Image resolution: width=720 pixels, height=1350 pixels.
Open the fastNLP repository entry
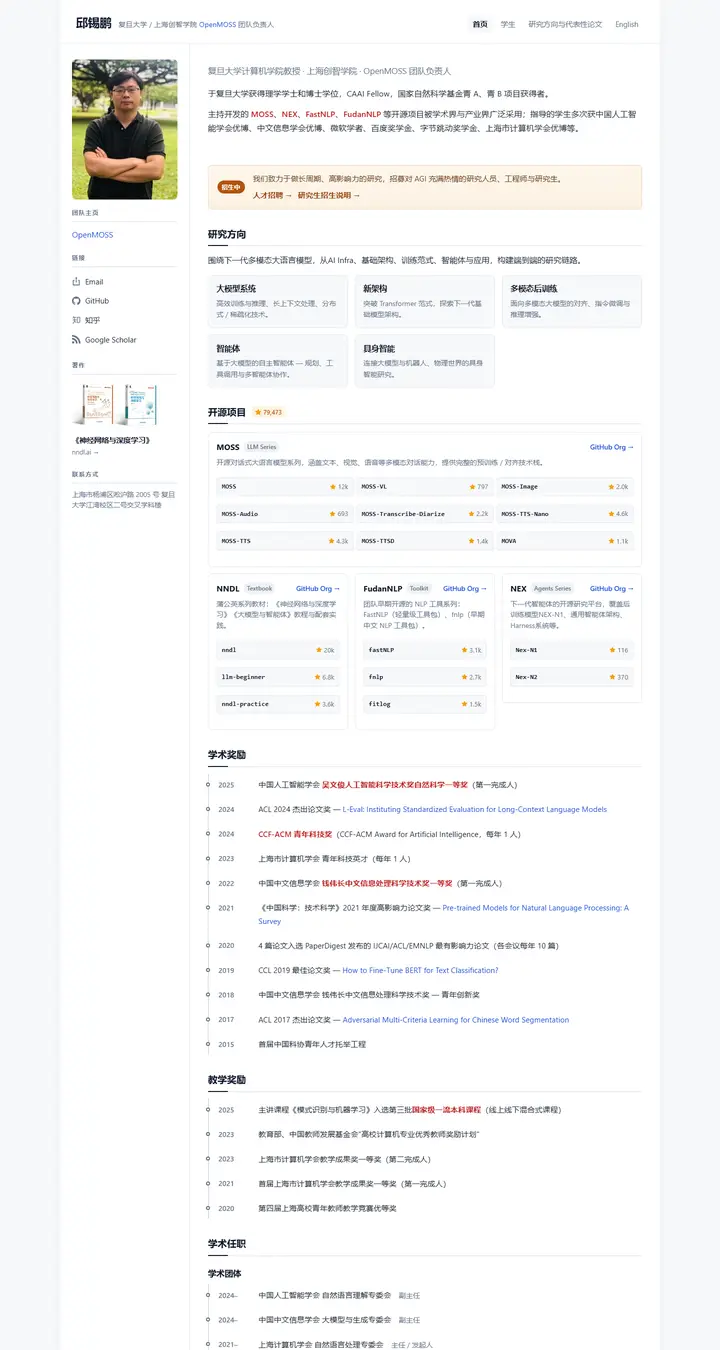point(425,650)
